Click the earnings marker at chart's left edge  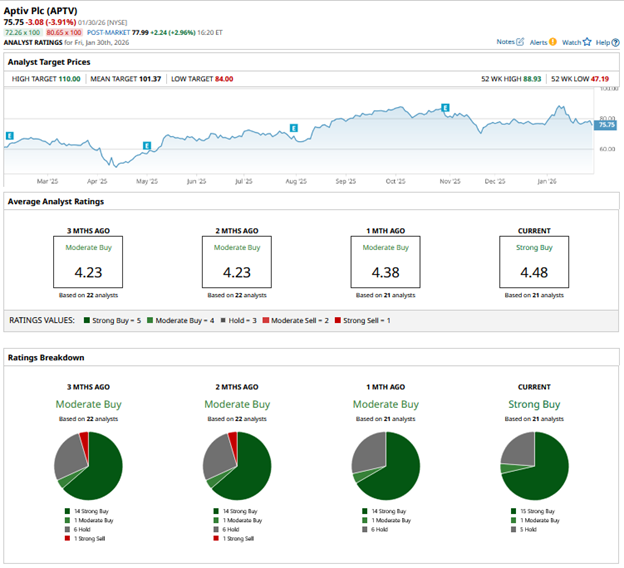point(9,135)
